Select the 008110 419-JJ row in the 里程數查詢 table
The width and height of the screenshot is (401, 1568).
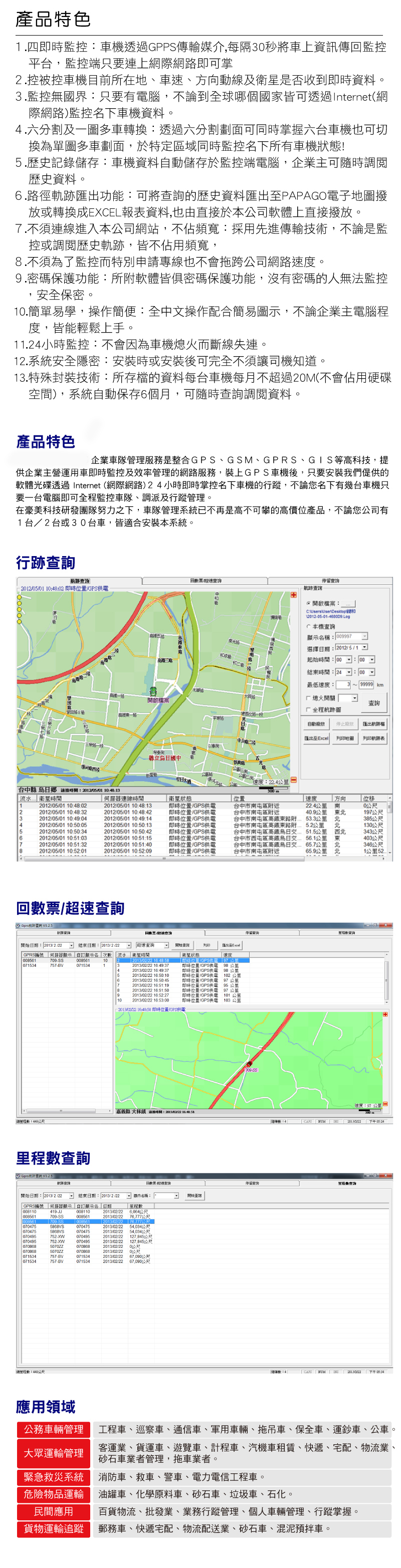coord(87,1211)
